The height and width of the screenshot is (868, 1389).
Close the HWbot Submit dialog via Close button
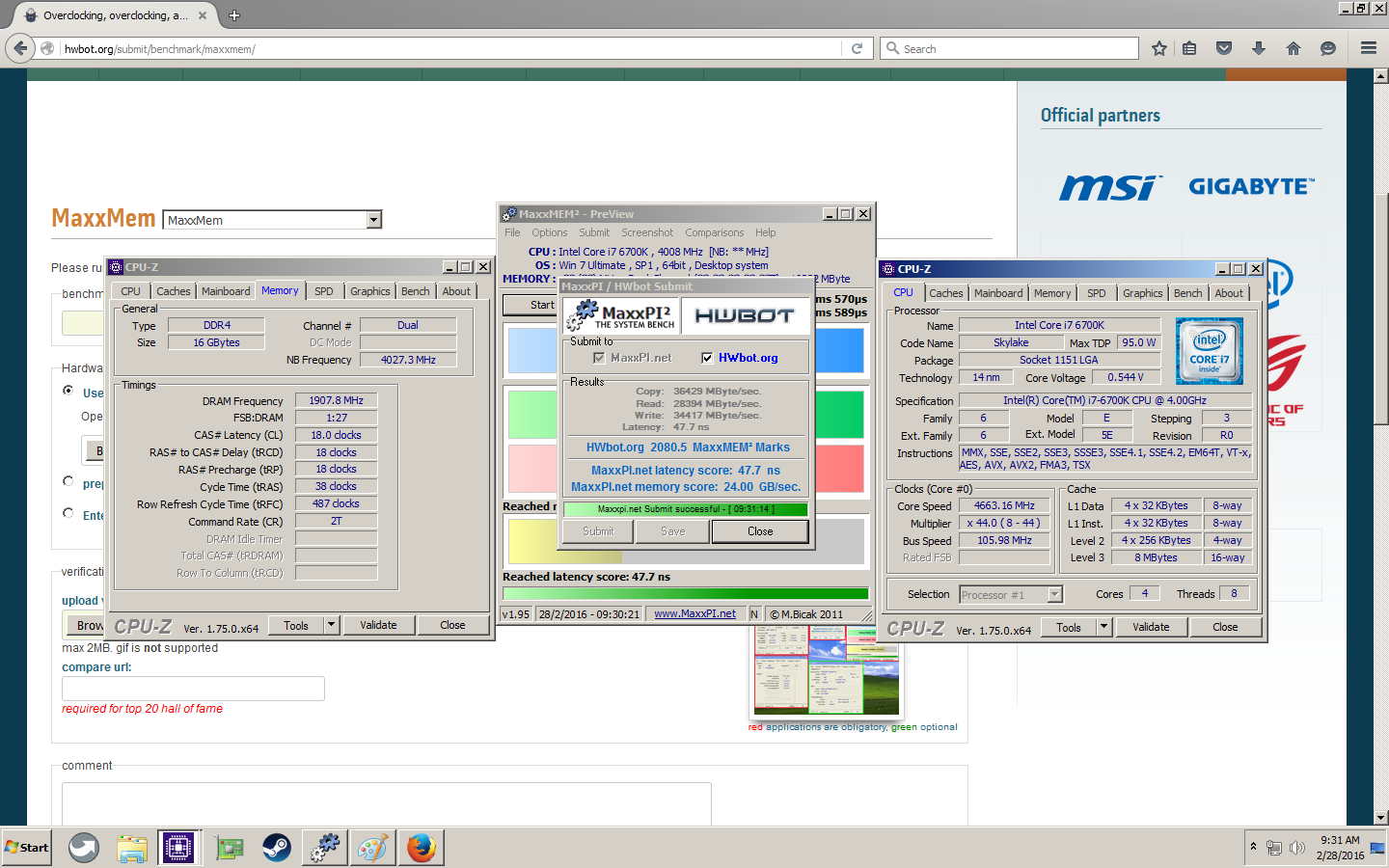760,531
